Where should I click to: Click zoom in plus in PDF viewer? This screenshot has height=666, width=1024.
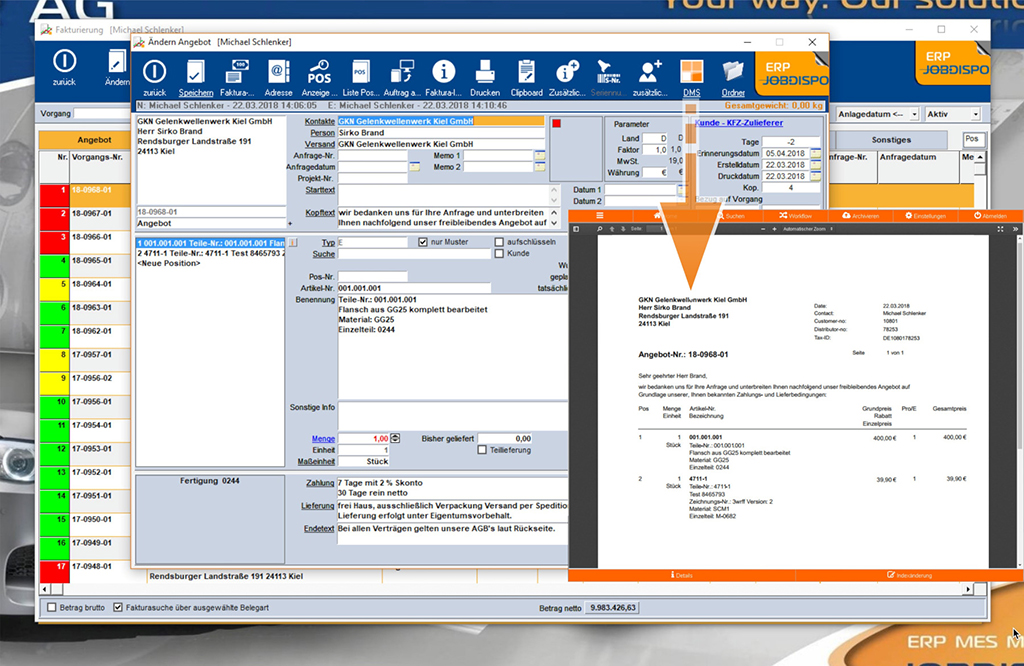click(x=775, y=229)
